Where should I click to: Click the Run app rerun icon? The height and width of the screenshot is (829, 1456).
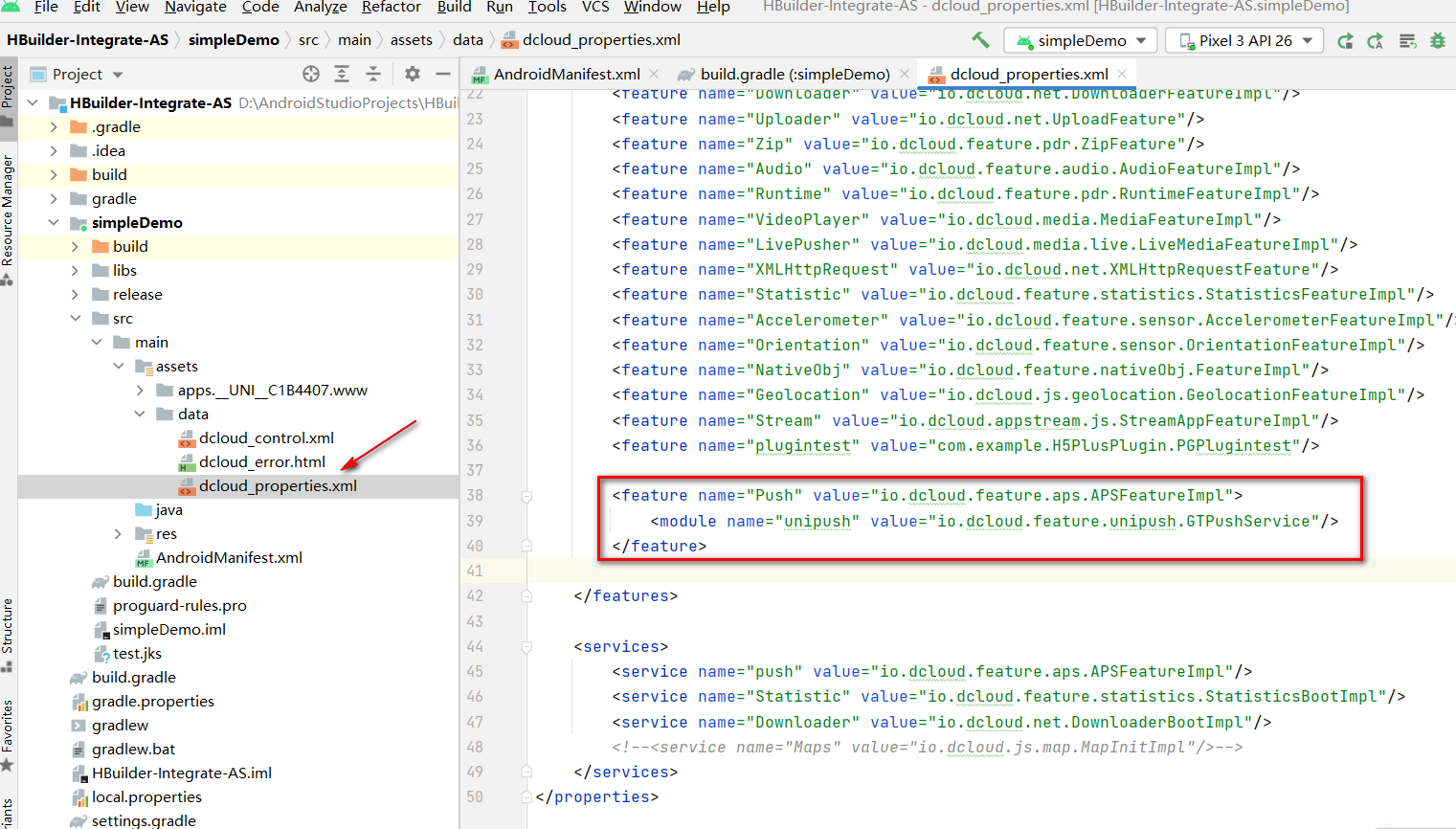pos(1346,40)
